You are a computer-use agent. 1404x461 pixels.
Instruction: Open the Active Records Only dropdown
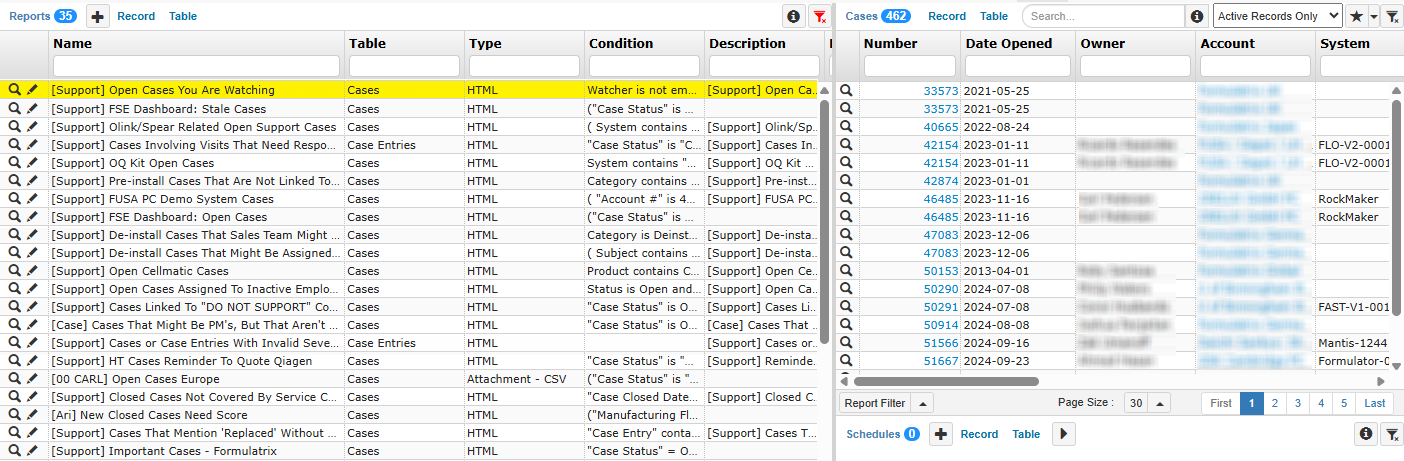[x=1277, y=16]
